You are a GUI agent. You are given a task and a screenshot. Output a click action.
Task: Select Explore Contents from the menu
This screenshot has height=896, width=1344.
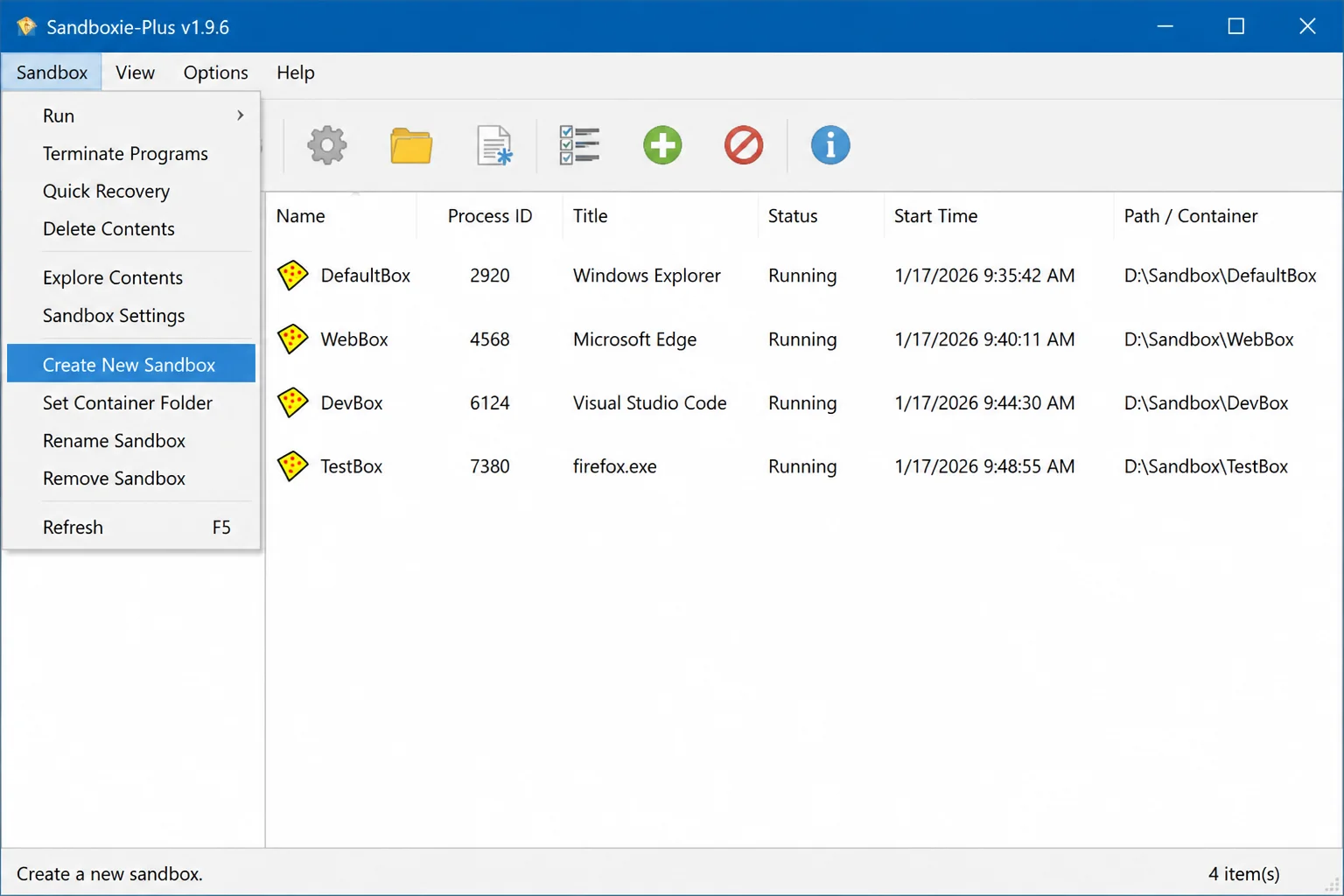point(131,277)
